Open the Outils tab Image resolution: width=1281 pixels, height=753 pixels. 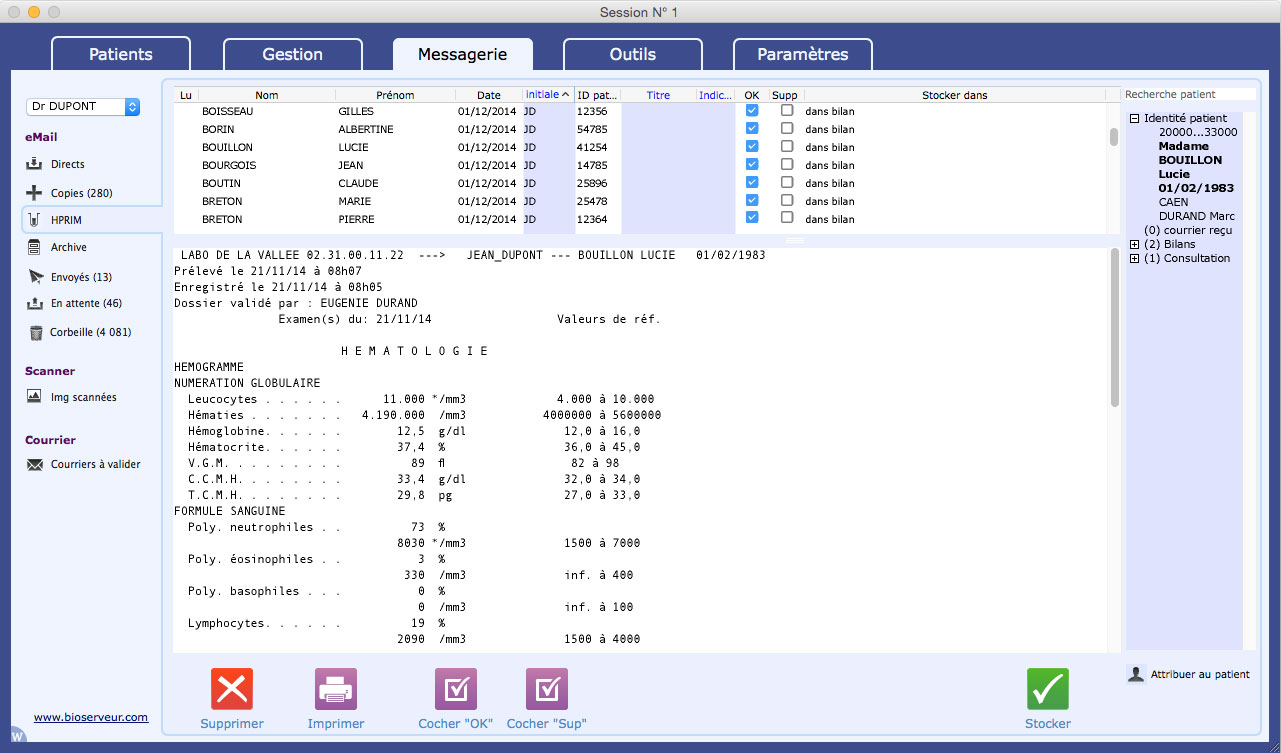[633, 54]
